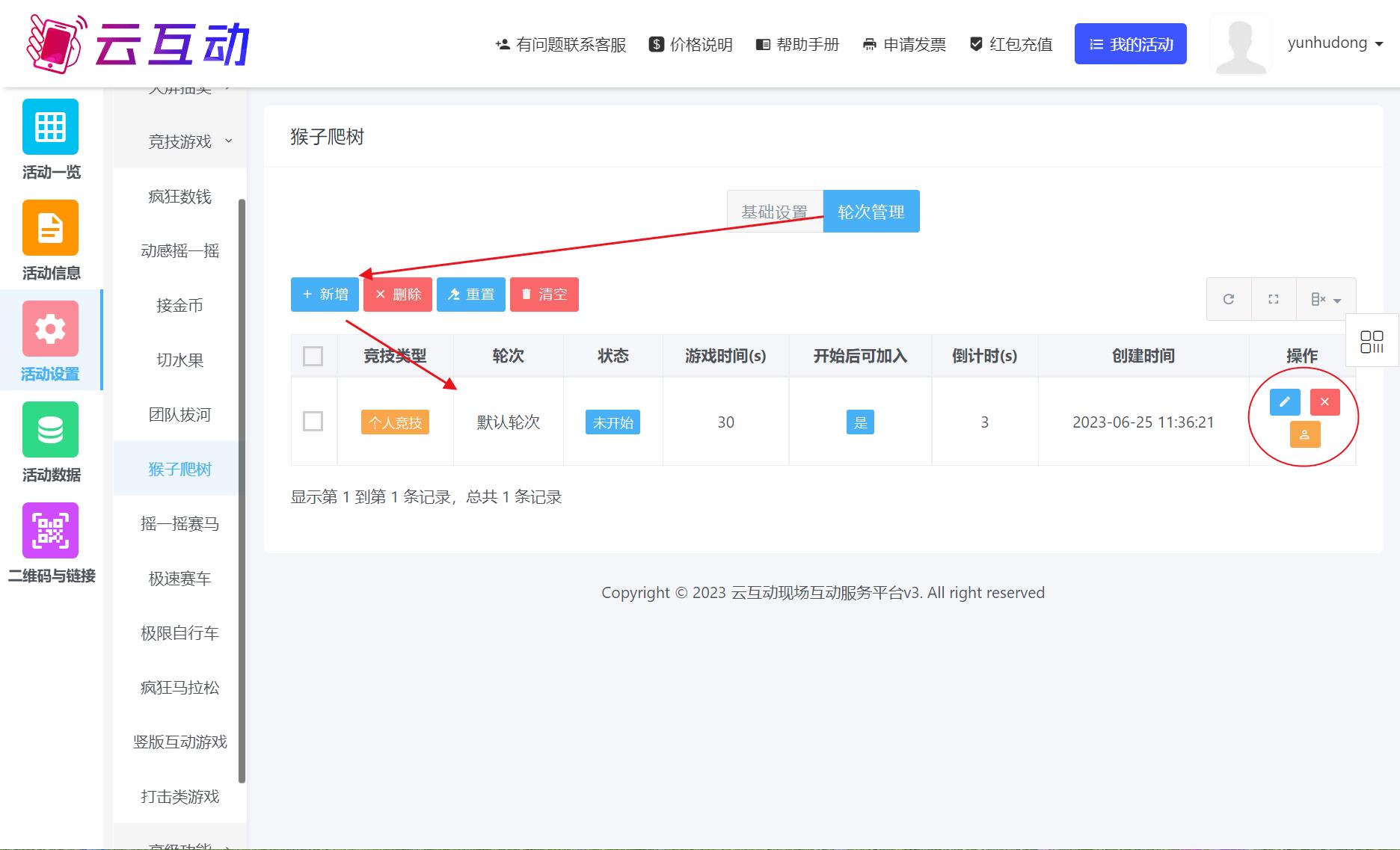This screenshot has width=1400, height=850.
Task: Select 疯狂数钱 game in menu
Action: pyautogui.click(x=180, y=197)
